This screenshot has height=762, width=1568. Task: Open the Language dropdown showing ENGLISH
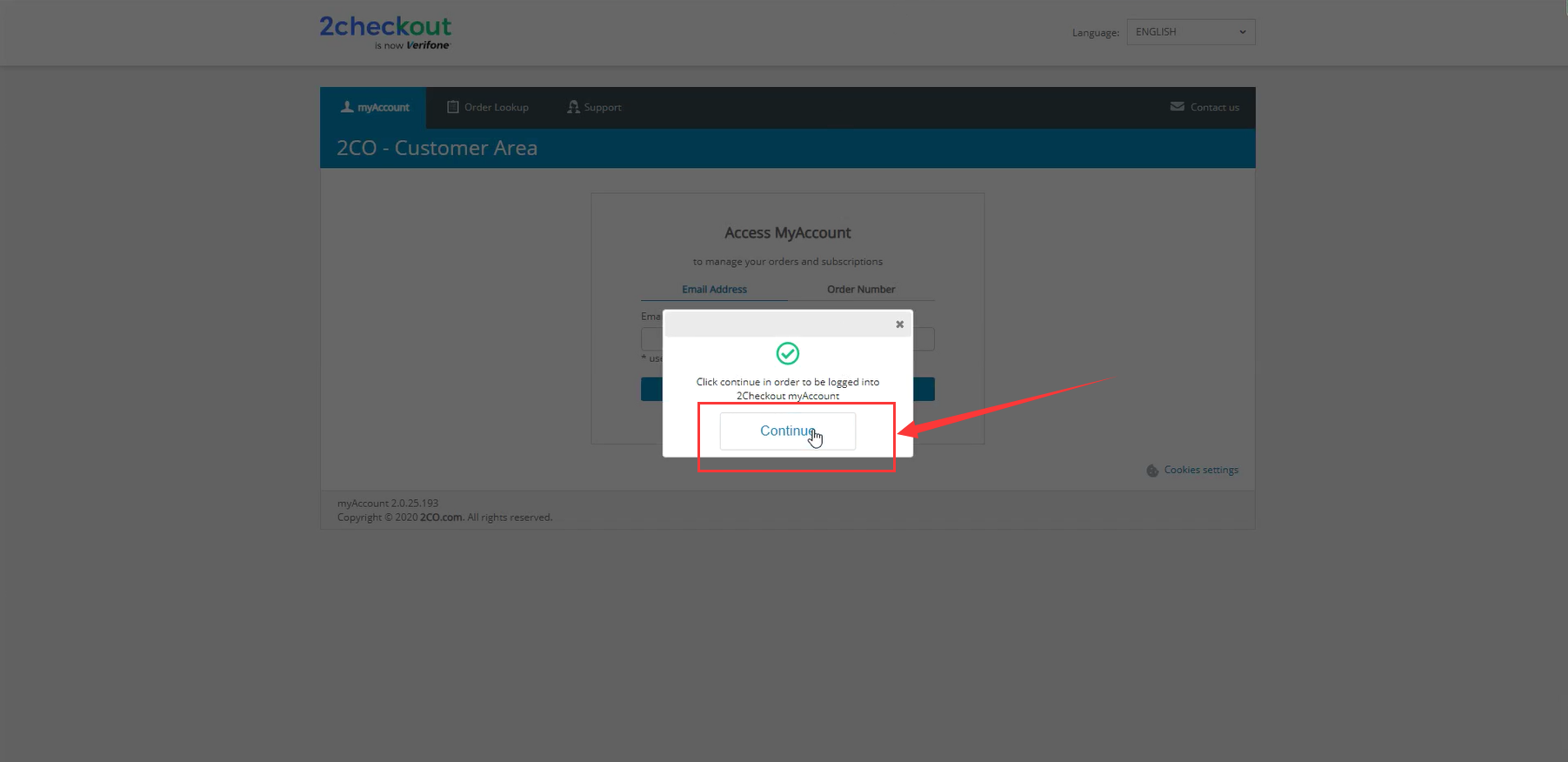(x=1190, y=32)
